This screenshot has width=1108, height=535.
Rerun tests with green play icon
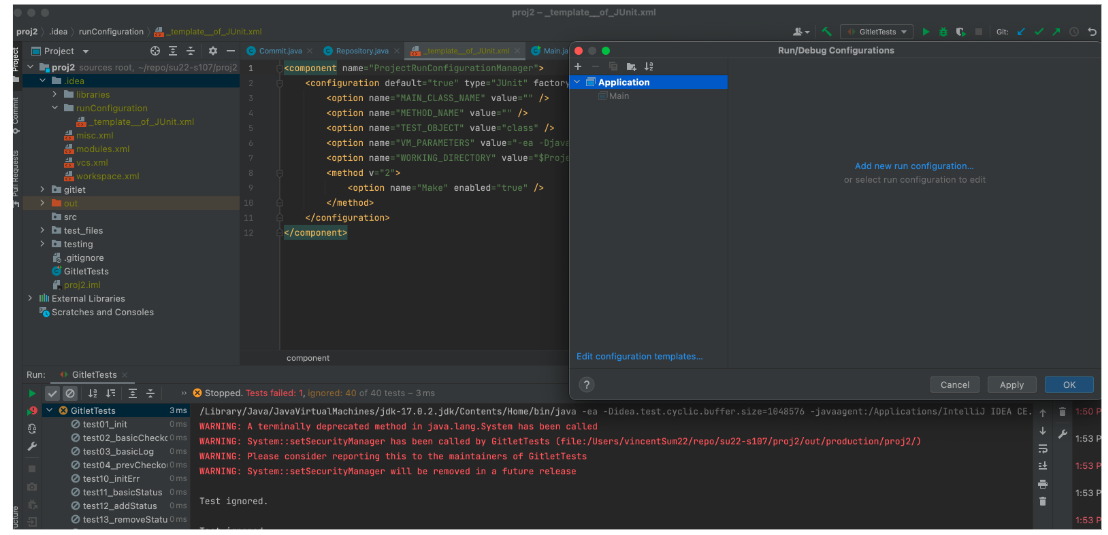[x=32, y=394]
